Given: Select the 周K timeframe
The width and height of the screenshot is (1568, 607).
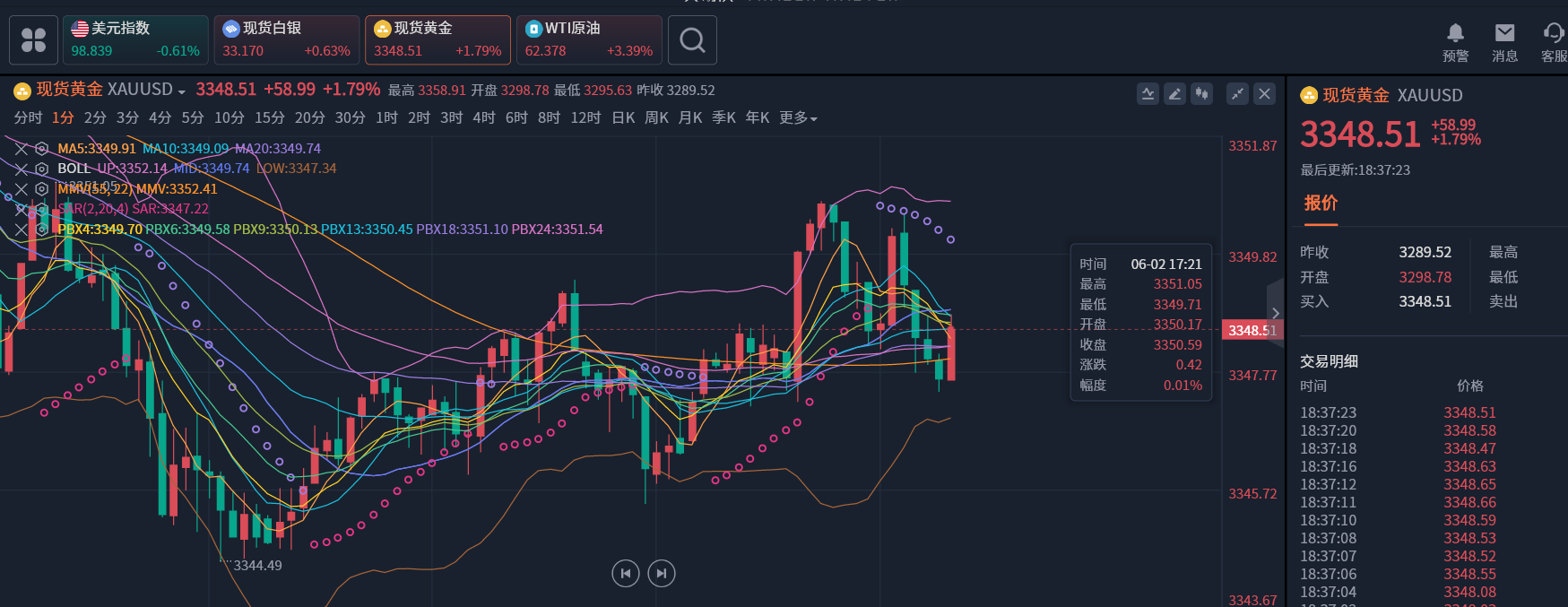Looking at the screenshot, I should click(x=657, y=117).
